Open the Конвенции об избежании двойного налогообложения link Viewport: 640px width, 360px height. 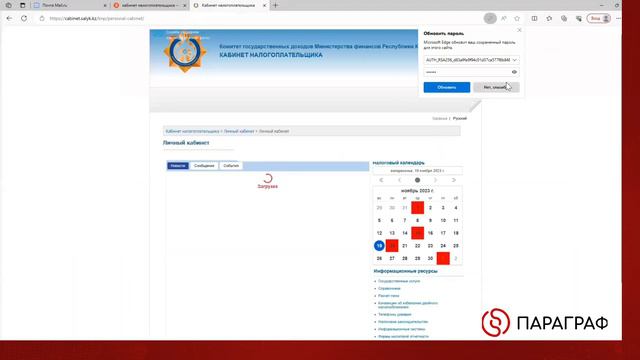point(408,305)
